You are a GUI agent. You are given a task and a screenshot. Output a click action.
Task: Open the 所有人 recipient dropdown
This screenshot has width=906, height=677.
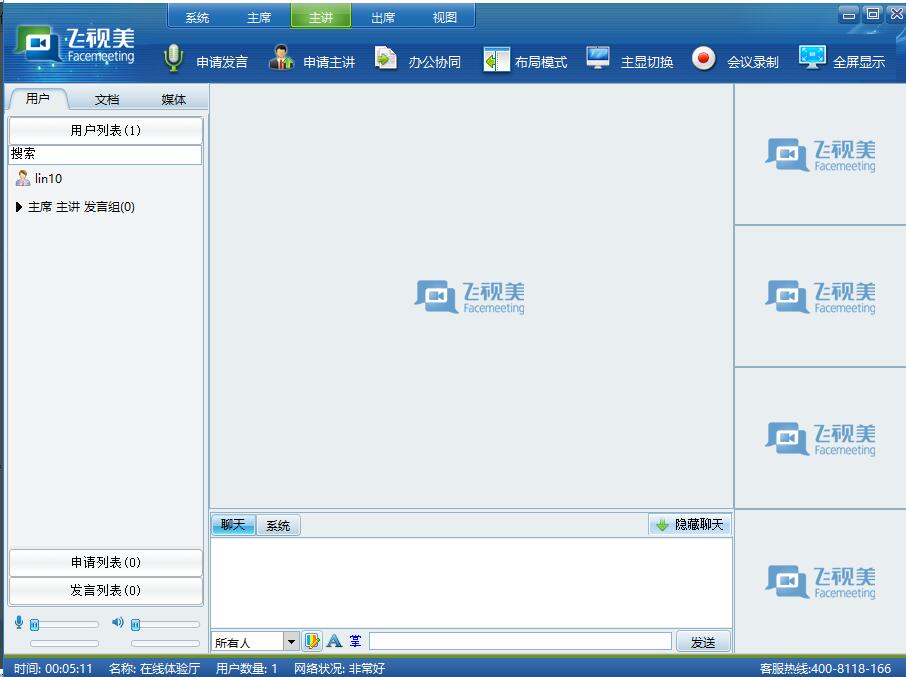(291, 642)
